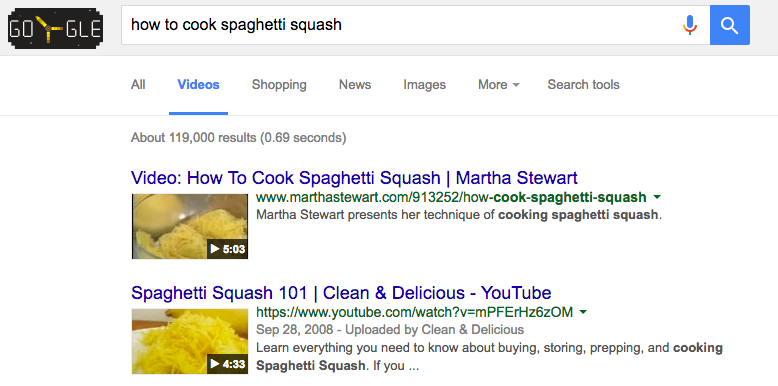Click the Google doodle logo
778x386 pixels.
click(x=56, y=28)
